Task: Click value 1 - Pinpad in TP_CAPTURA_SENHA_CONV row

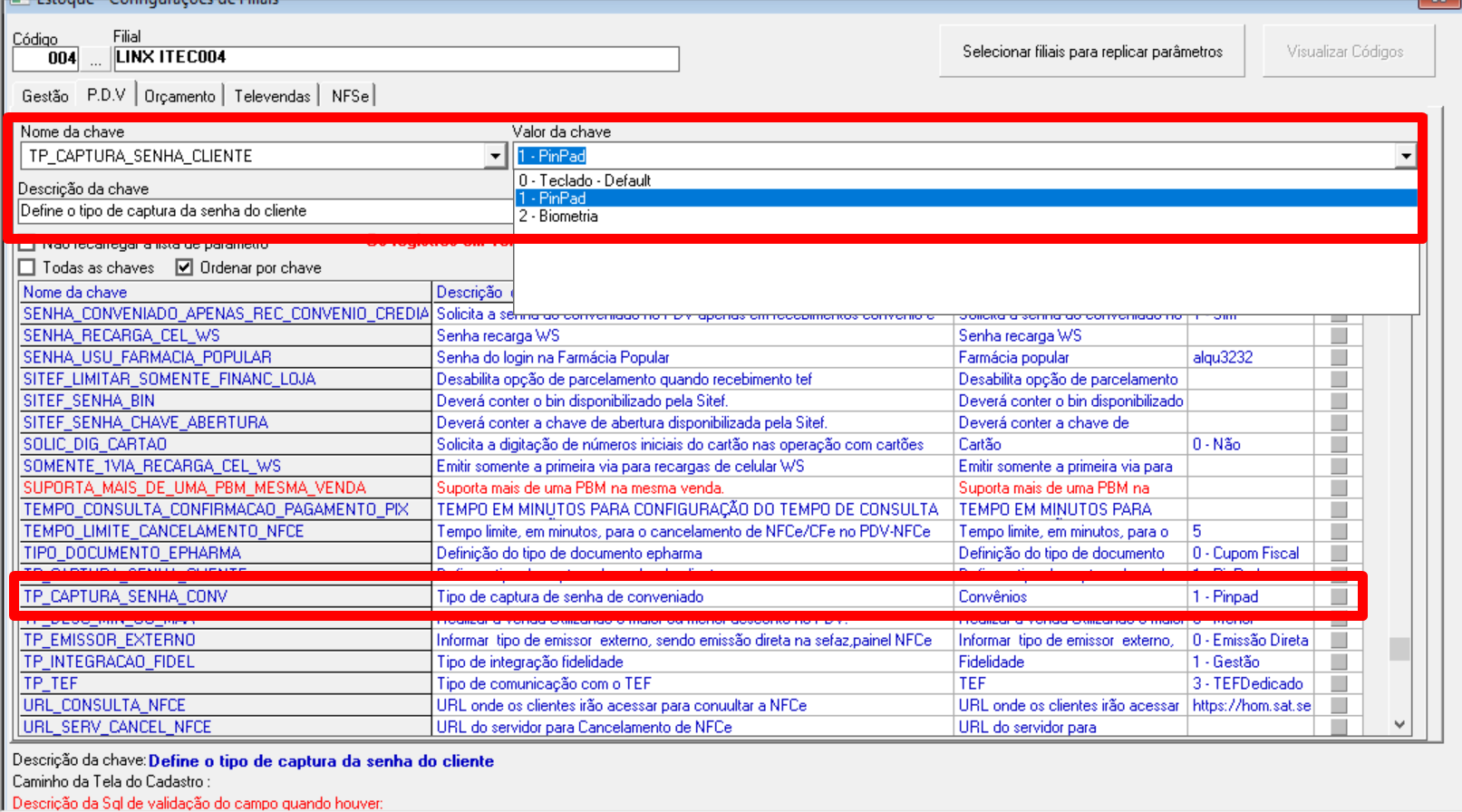Action: [1251, 596]
